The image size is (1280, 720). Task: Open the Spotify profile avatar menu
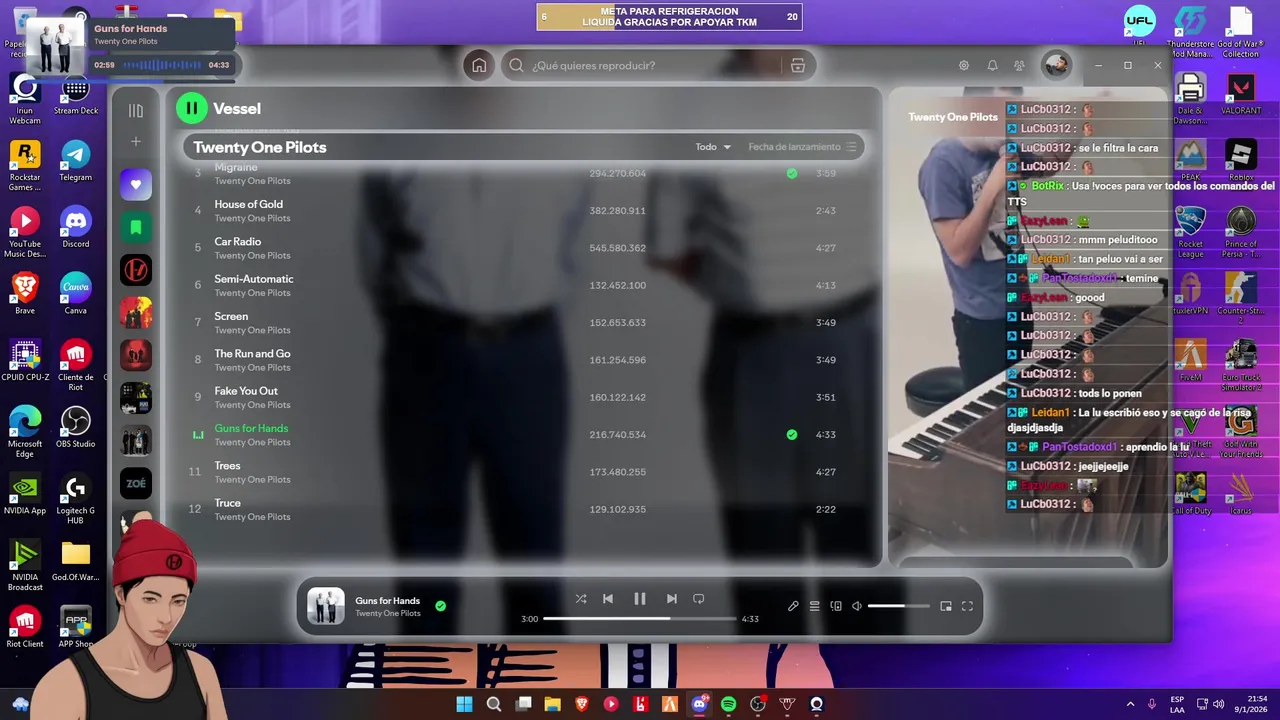1056,65
